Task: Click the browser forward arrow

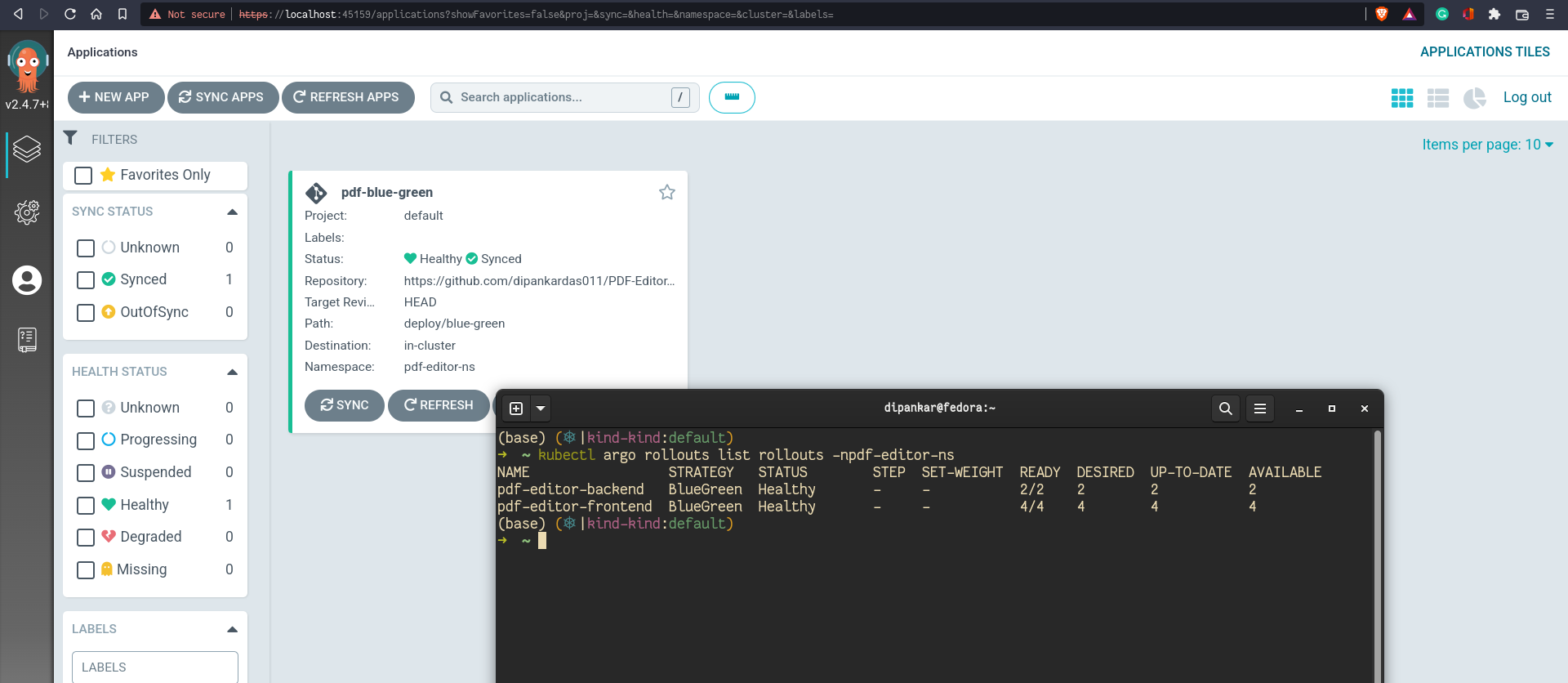Action: pyautogui.click(x=44, y=14)
